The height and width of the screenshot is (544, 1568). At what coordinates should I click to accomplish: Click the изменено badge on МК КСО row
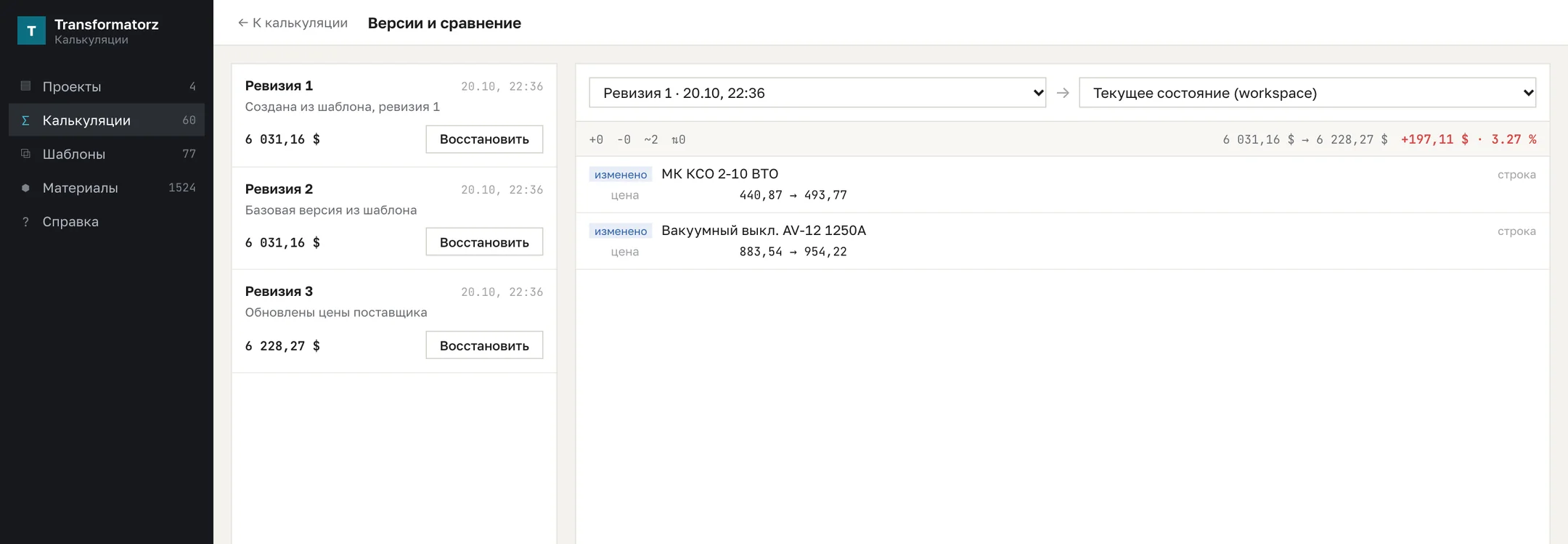(621, 174)
